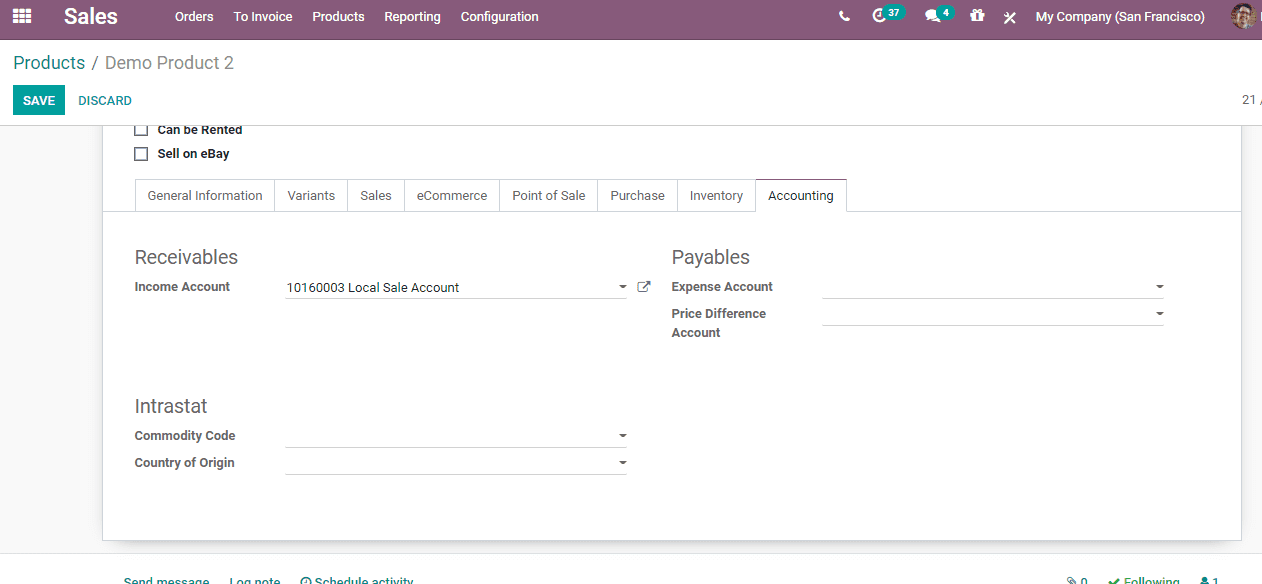Click the Demo Product 2 breadcrumb text
Screen dimensions: 1262x584
click(169, 63)
